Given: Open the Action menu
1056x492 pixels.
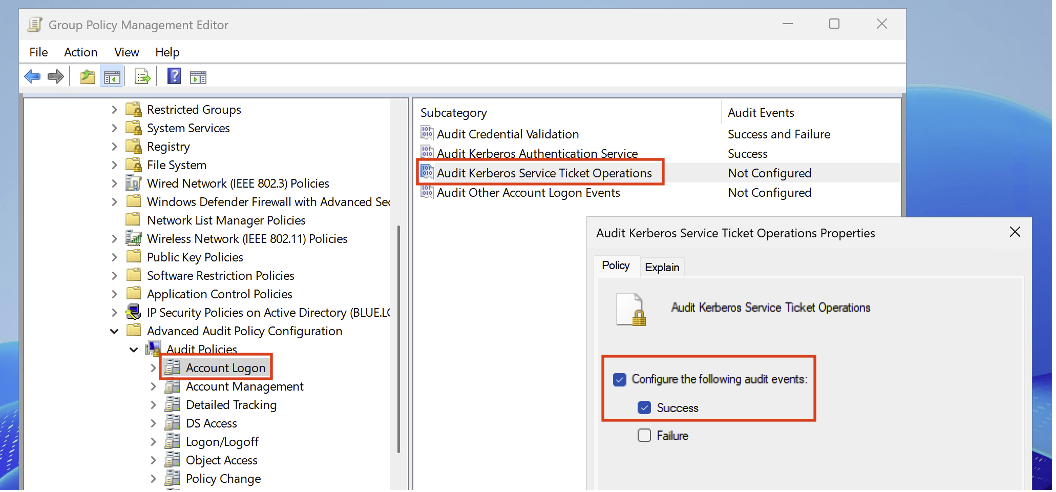Looking at the screenshot, I should 81,52.
